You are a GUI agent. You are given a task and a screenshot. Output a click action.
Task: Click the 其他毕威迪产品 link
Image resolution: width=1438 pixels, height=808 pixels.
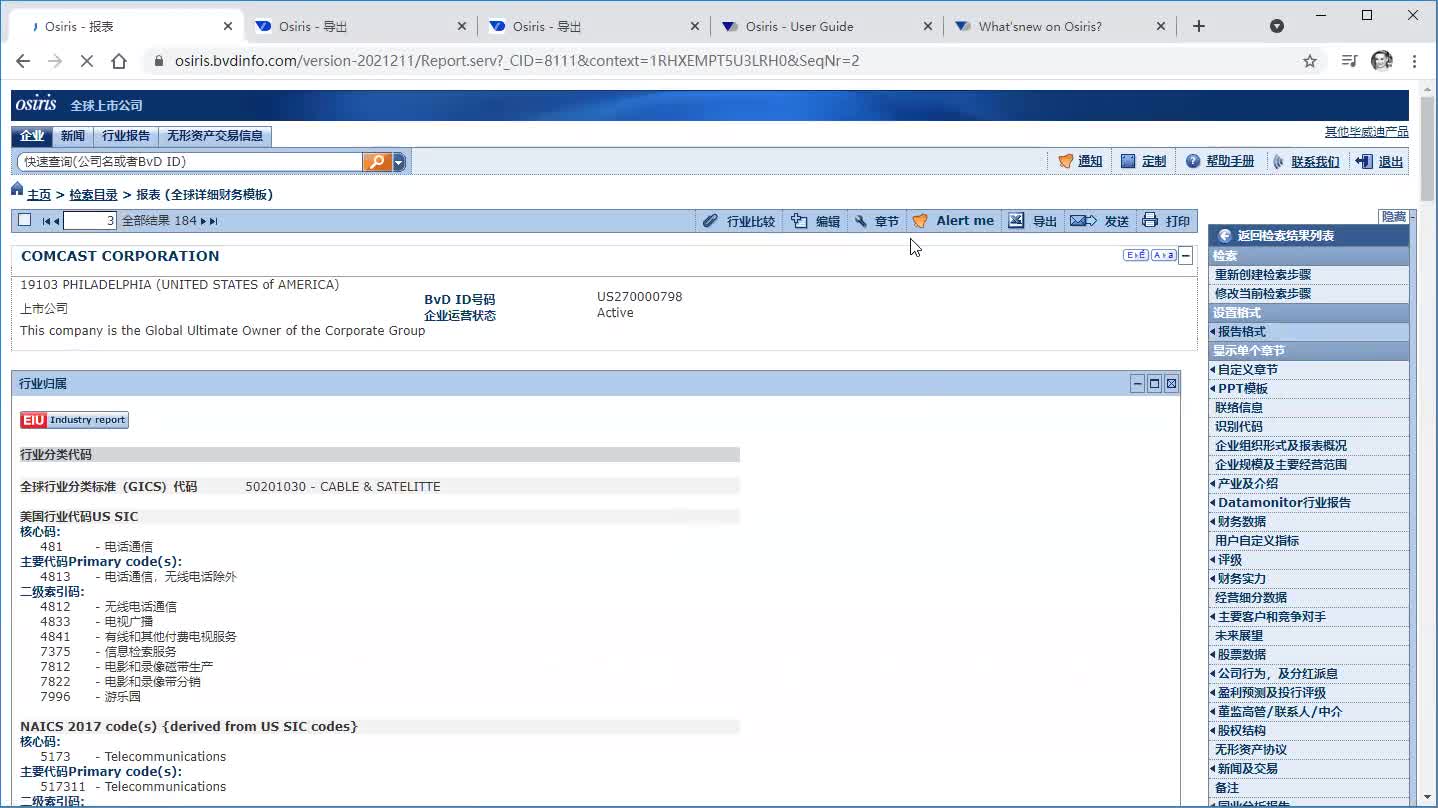pos(1366,132)
